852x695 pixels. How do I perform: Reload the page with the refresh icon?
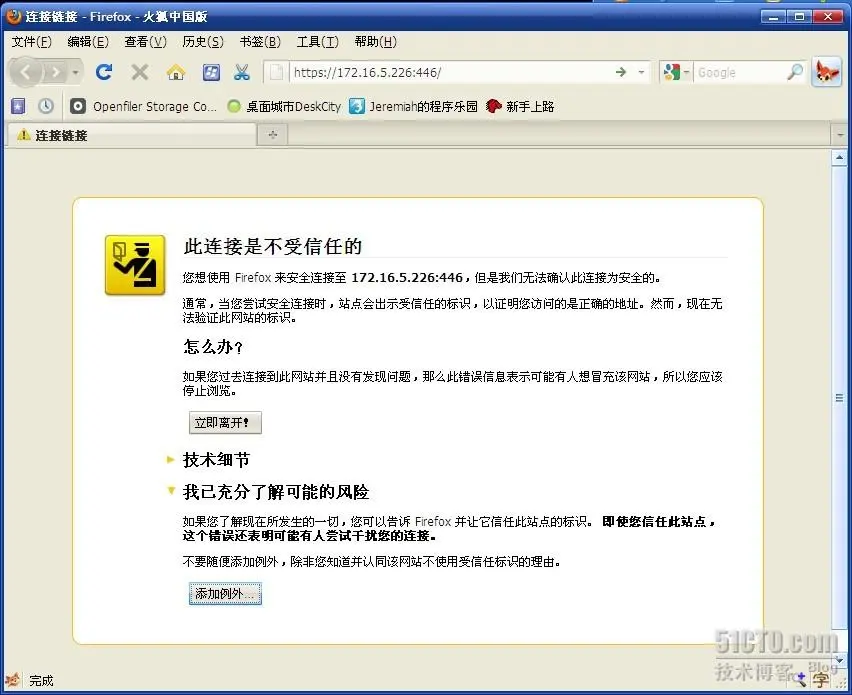coord(104,72)
